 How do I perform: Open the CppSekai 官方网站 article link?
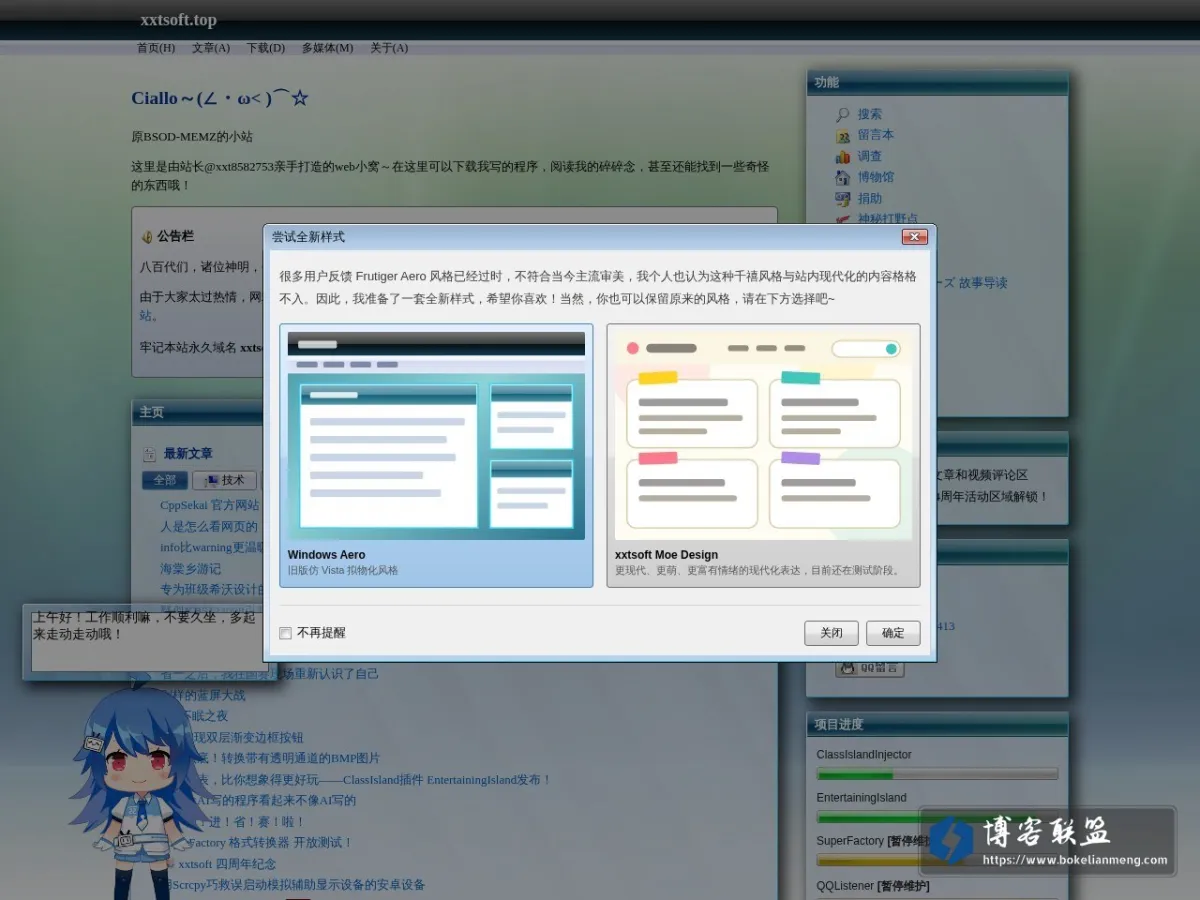[x=209, y=505]
